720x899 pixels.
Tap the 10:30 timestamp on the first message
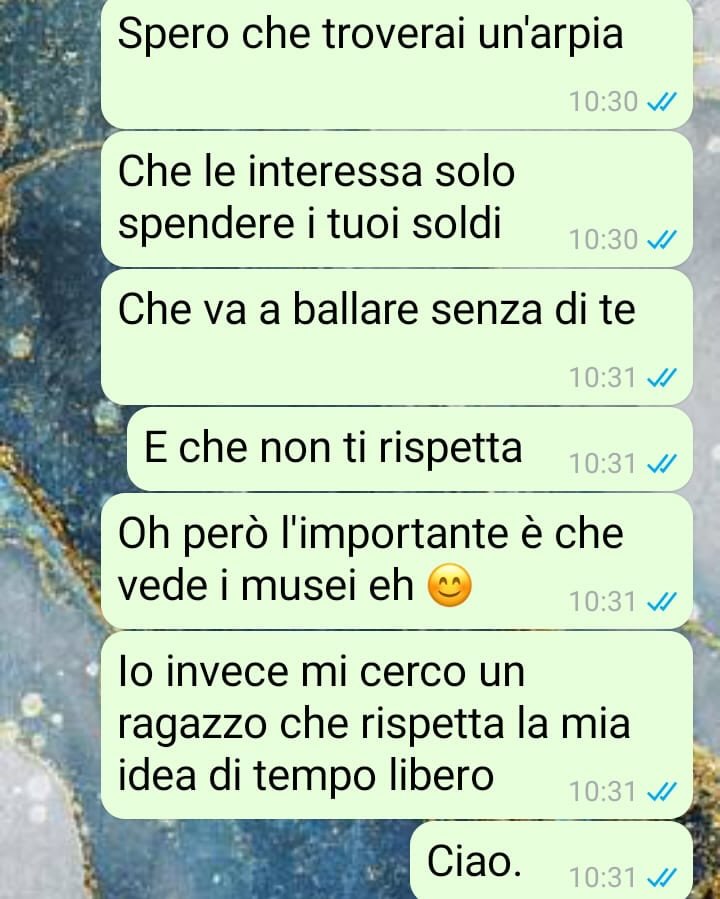point(603,102)
